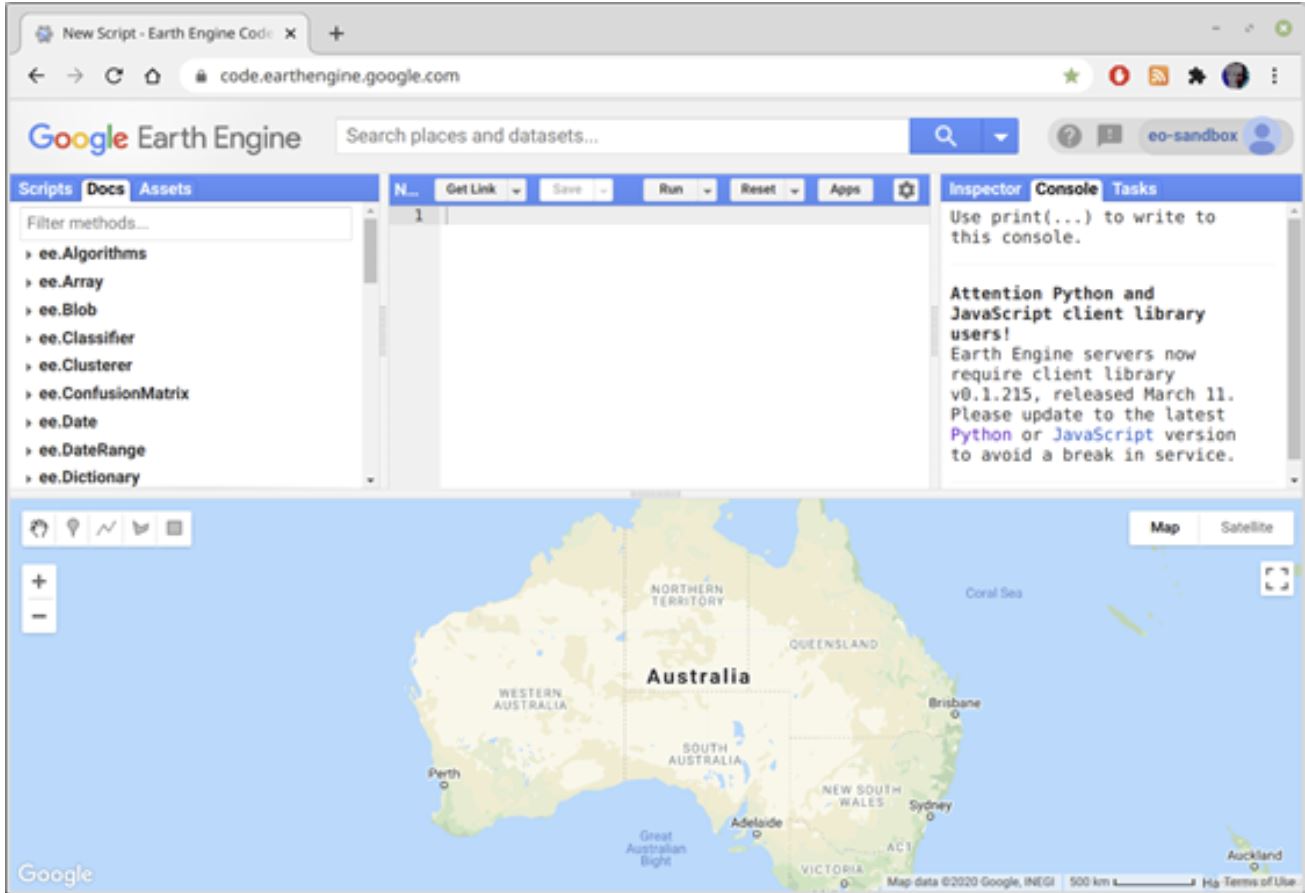The height and width of the screenshot is (893, 1305).
Task: Switch to the Docs tab
Action: coord(103,188)
